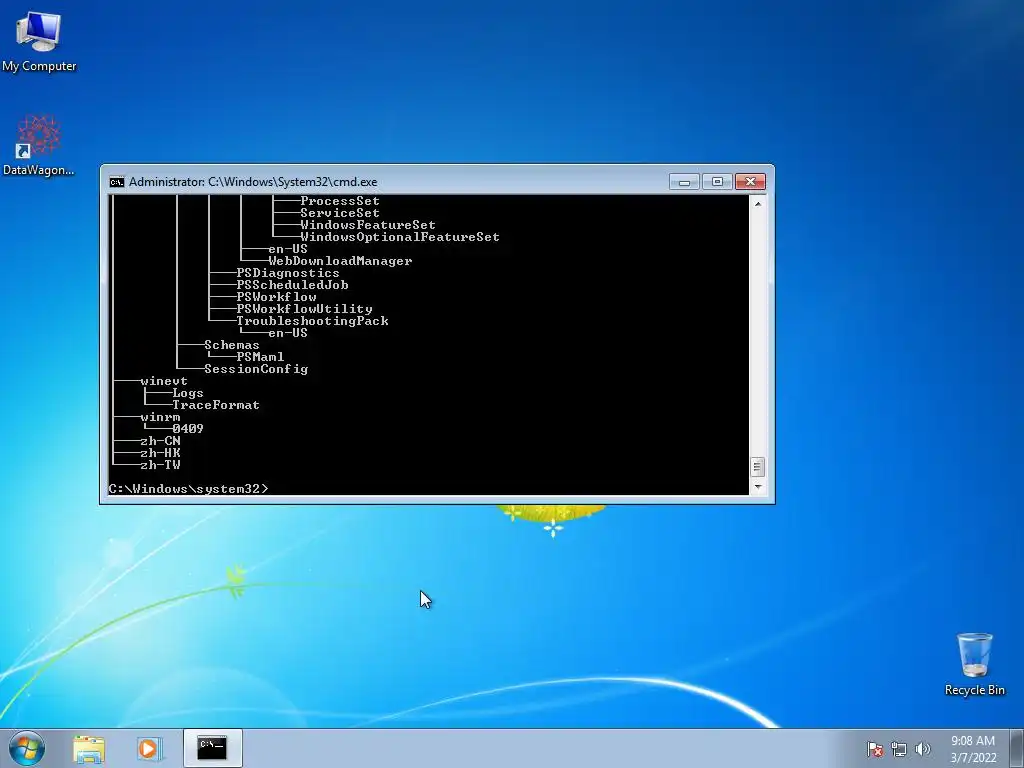
Task: Click the PSMaml entry
Action: 260,357
